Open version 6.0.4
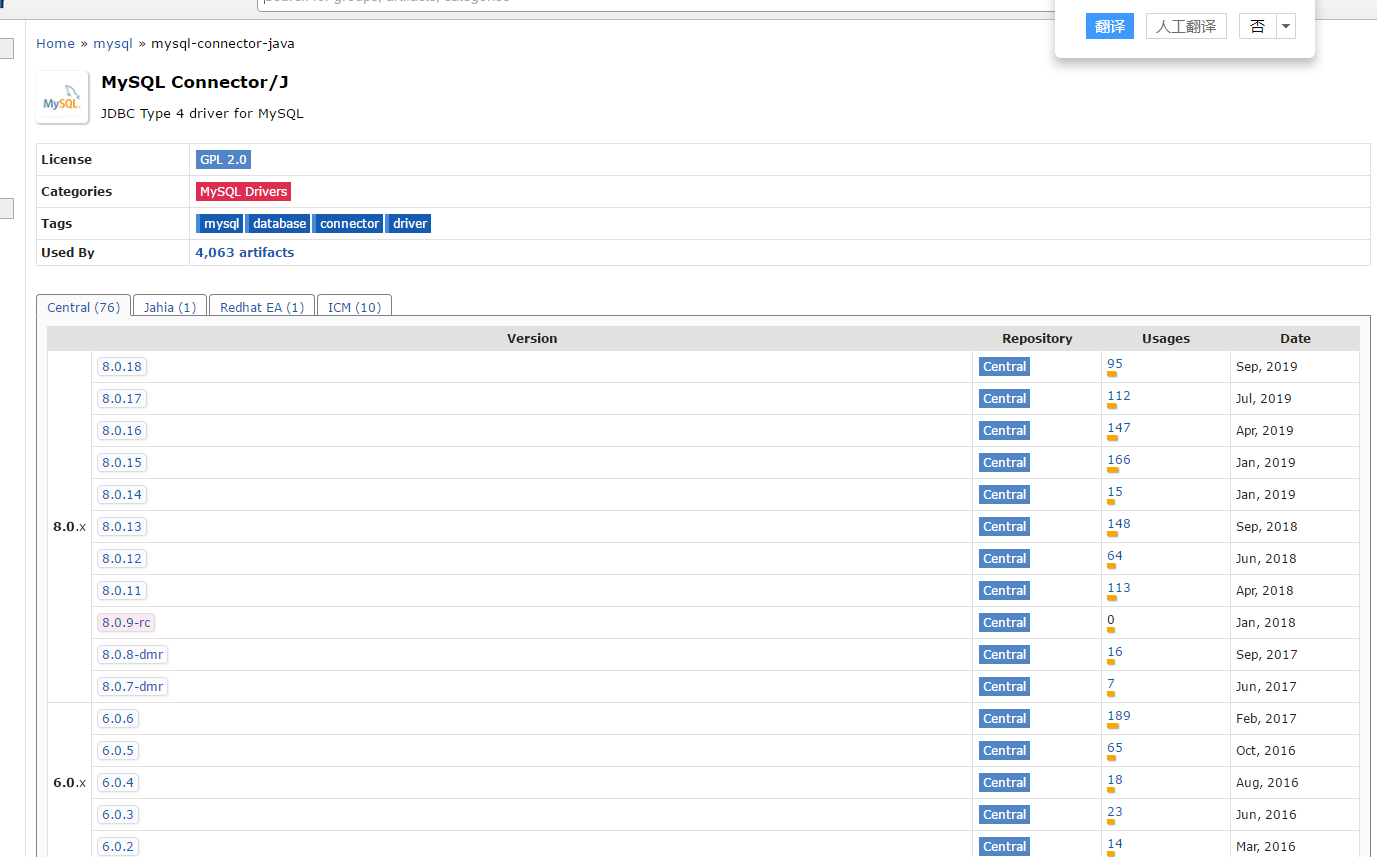Image resolution: width=1377 pixels, height=857 pixels. (118, 782)
